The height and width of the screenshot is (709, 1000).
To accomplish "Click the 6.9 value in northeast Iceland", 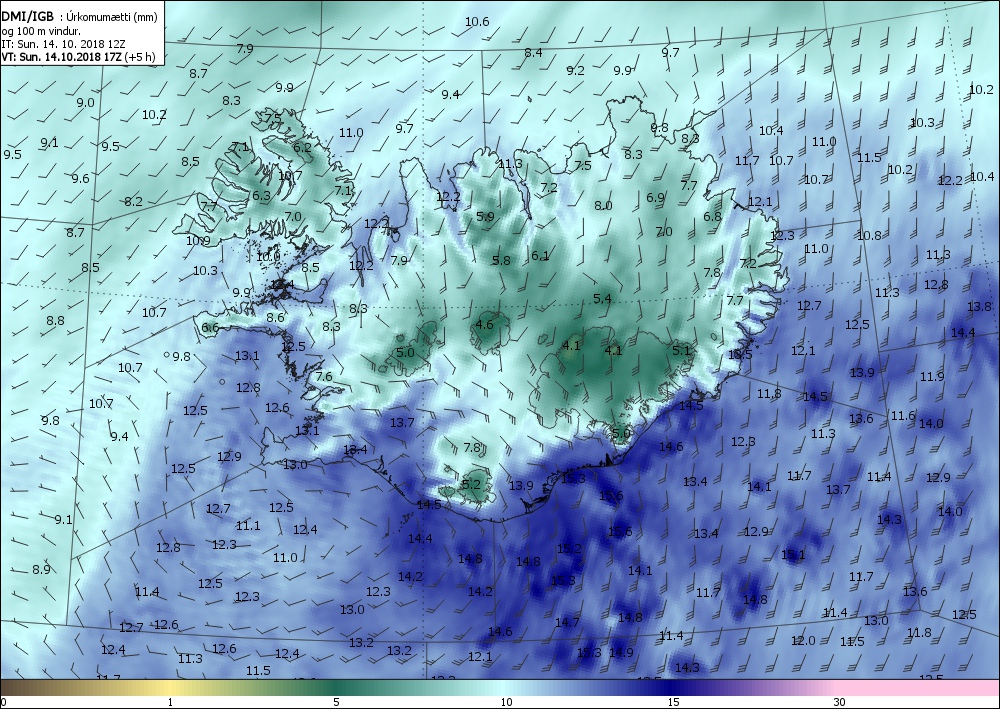I will point(656,198).
